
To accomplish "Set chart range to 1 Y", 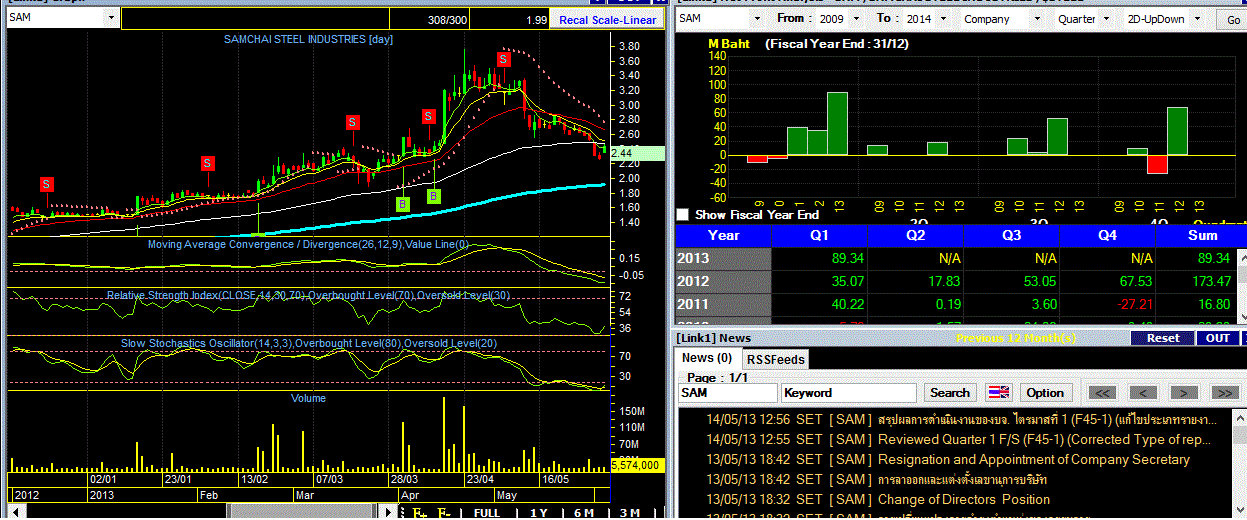I will (538, 513).
